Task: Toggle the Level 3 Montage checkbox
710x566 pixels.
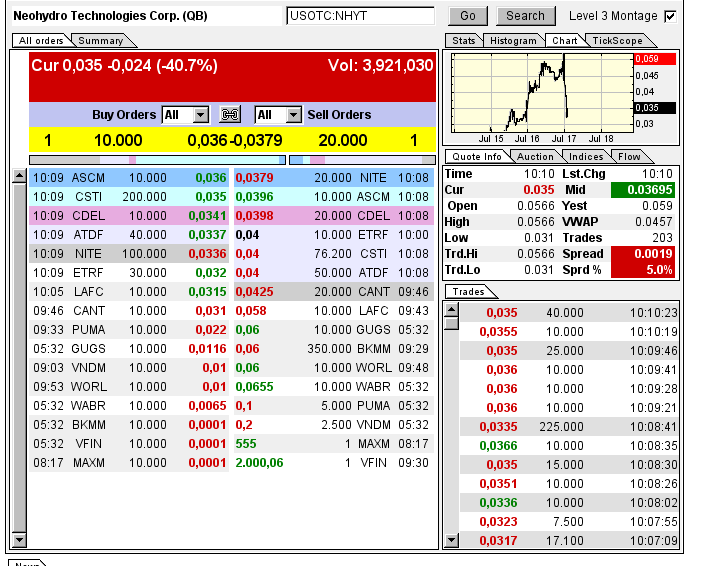Action: tap(670, 16)
